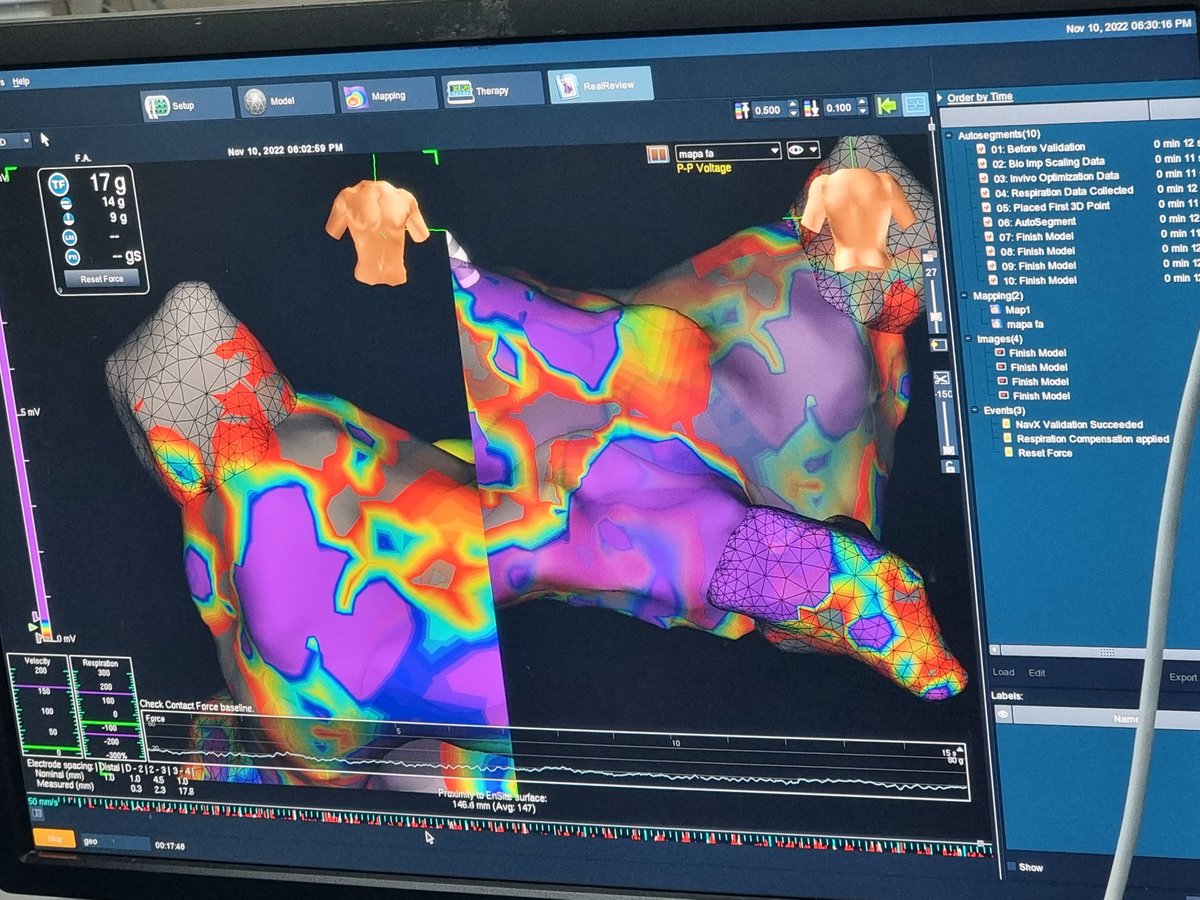Click the Load button

point(1003,673)
